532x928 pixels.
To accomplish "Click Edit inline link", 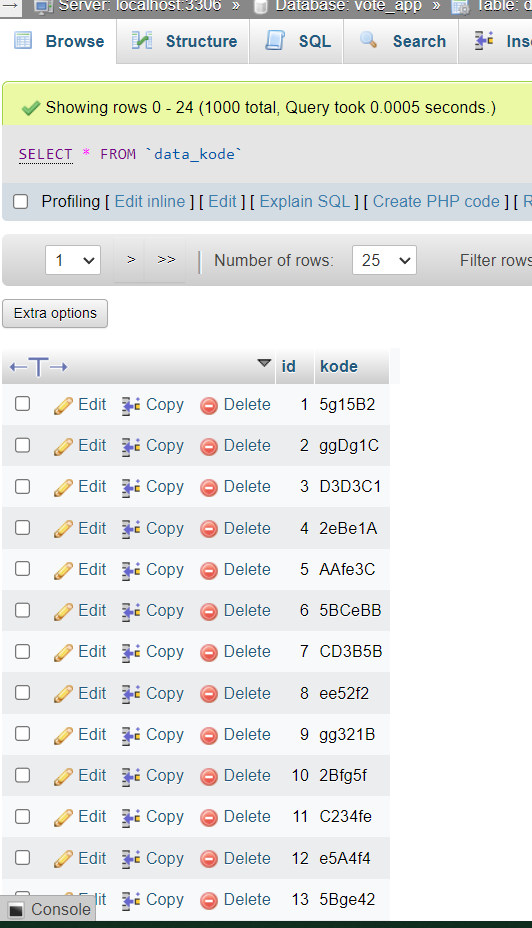I will point(150,202).
